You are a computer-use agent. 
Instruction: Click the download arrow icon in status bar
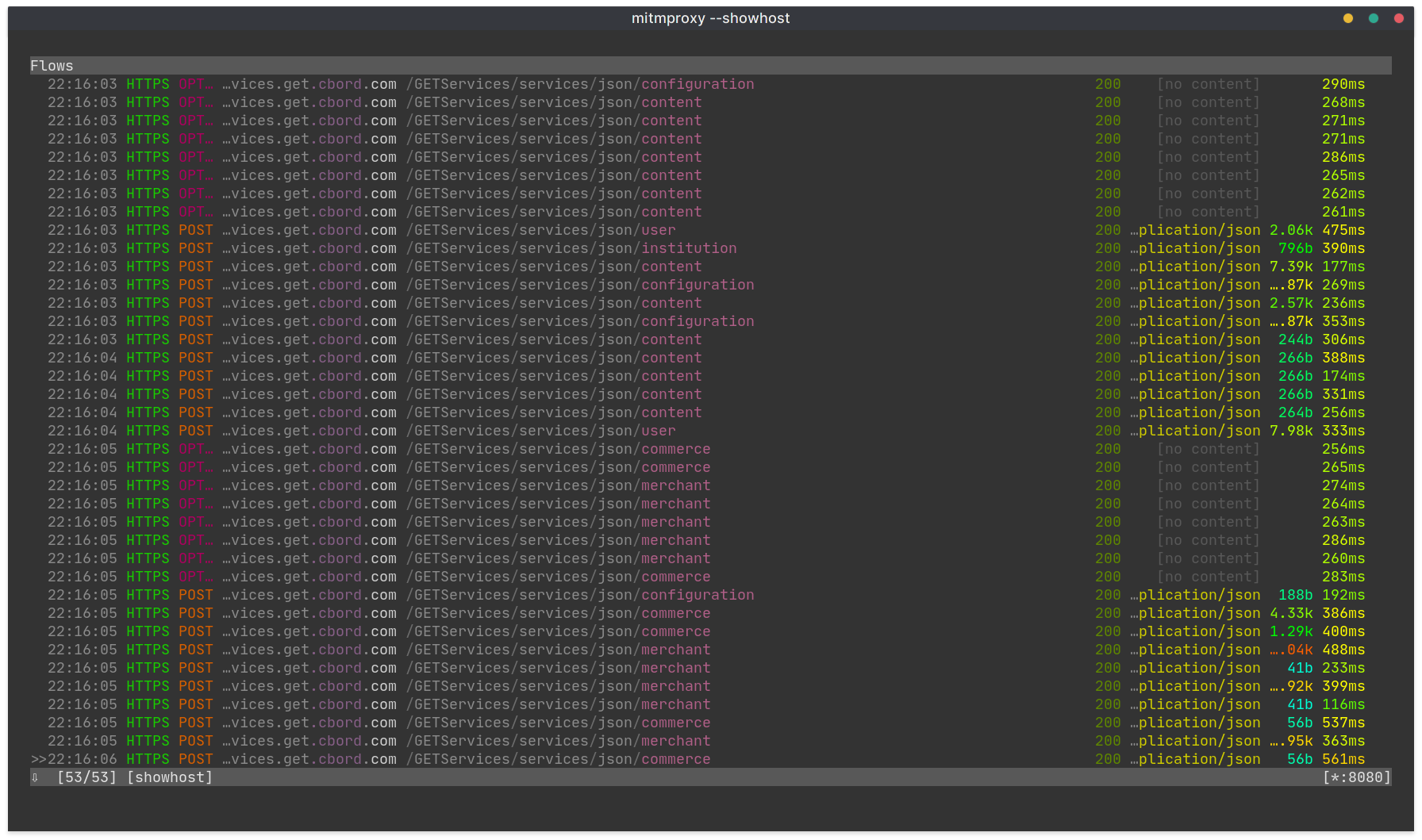pyautogui.click(x=35, y=777)
